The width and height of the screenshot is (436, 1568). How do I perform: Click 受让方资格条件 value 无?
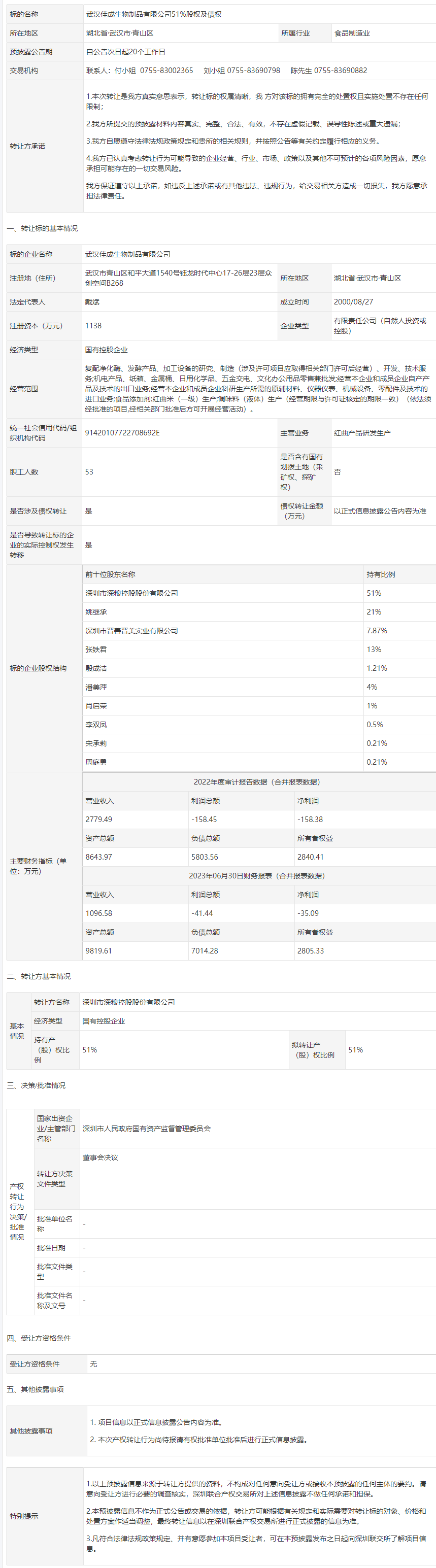coord(93,1364)
